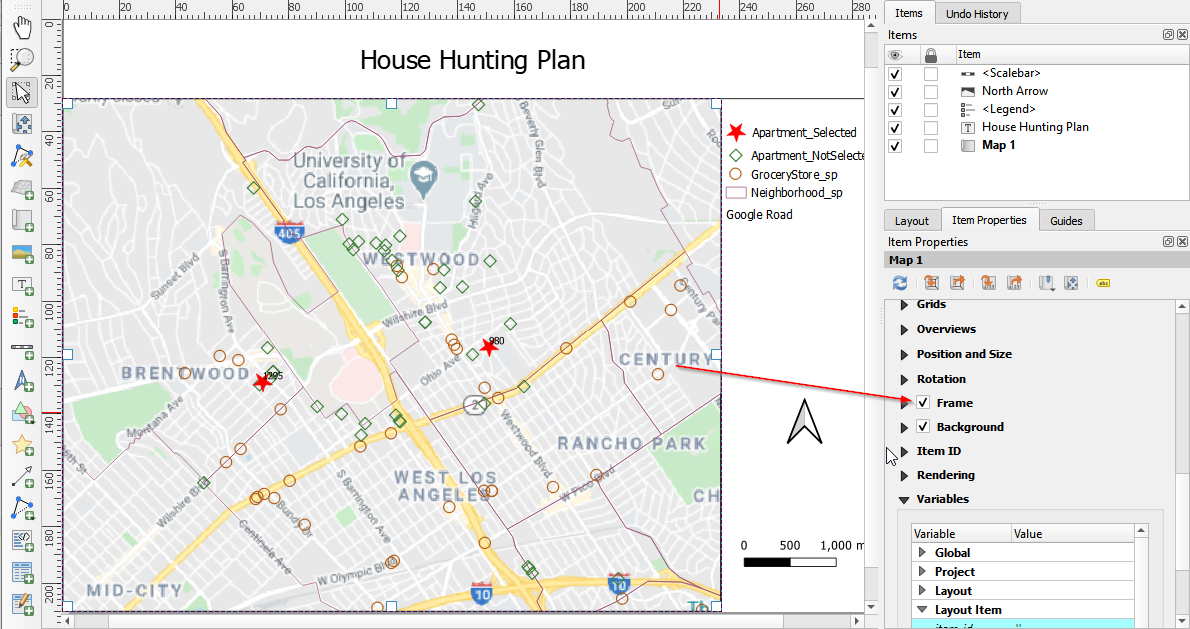Screen dimensions: 1190x629
Task: Pick the Add Attribute Table tool
Action: click(x=22, y=573)
